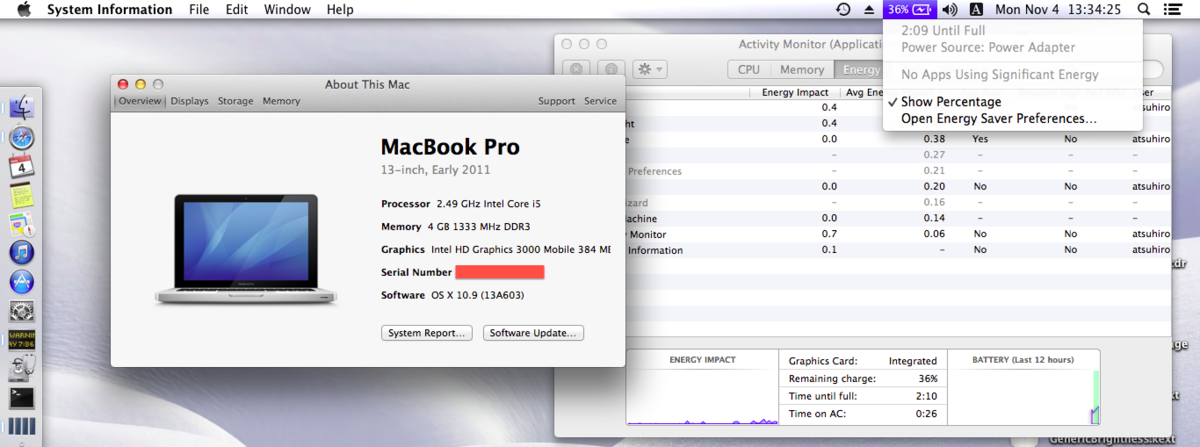Image resolution: width=1200 pixels, height=447 pixels.
Task: Open Finder from the Dock
Action: (x=22, y=107)
